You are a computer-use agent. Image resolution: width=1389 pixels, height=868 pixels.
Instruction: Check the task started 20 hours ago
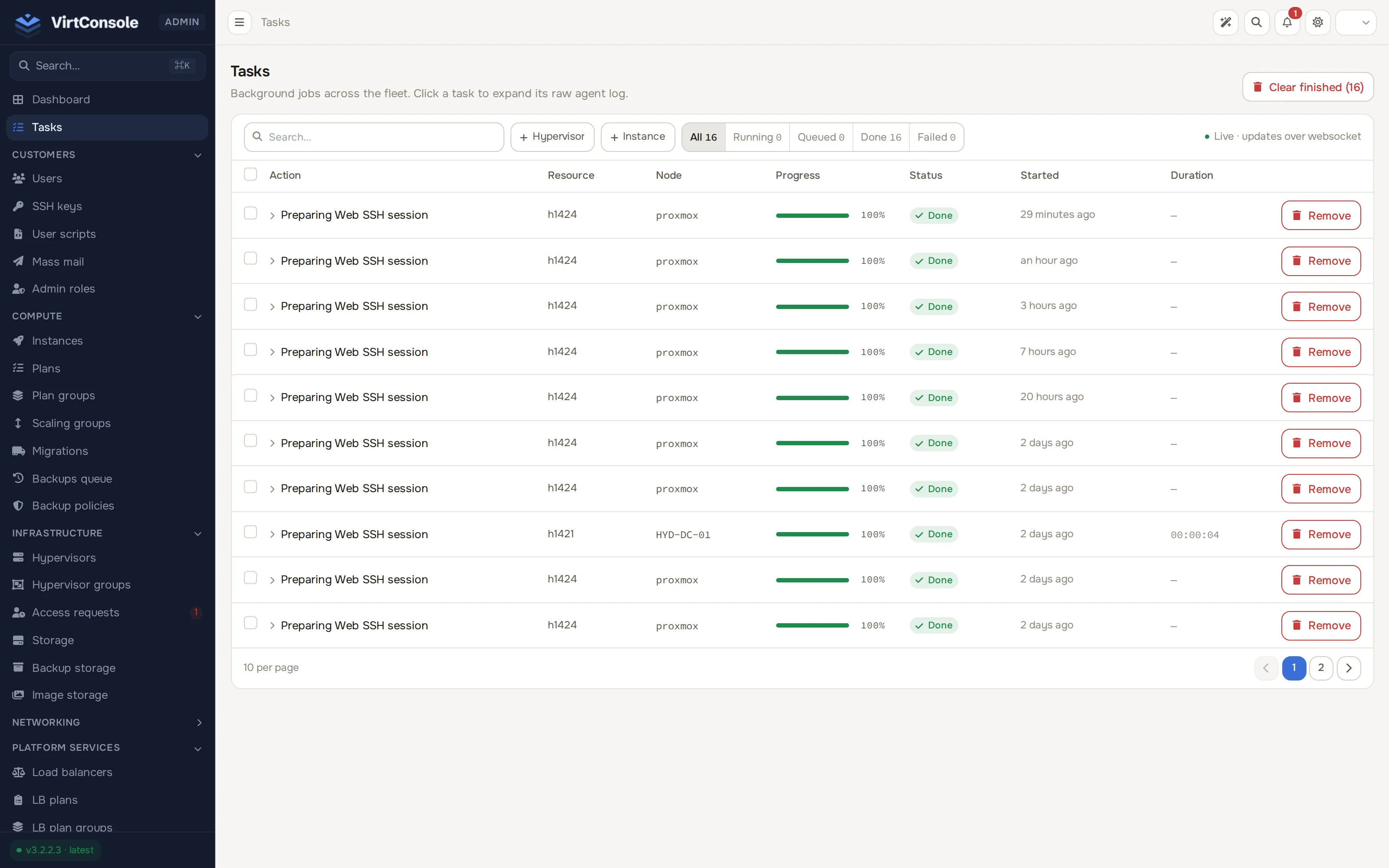click(250, 395)
